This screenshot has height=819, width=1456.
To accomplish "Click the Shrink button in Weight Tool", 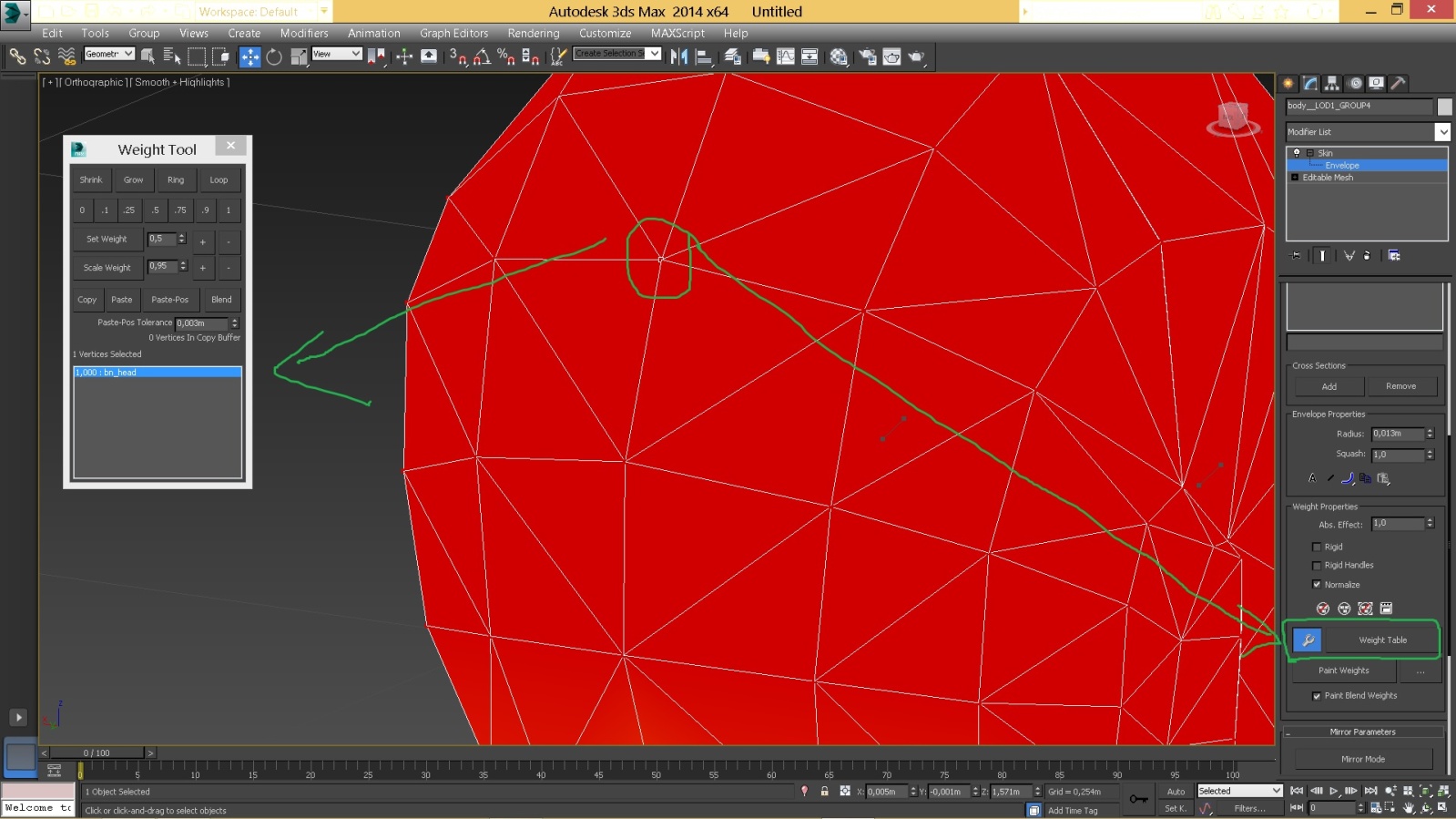I will coord(91,179).
